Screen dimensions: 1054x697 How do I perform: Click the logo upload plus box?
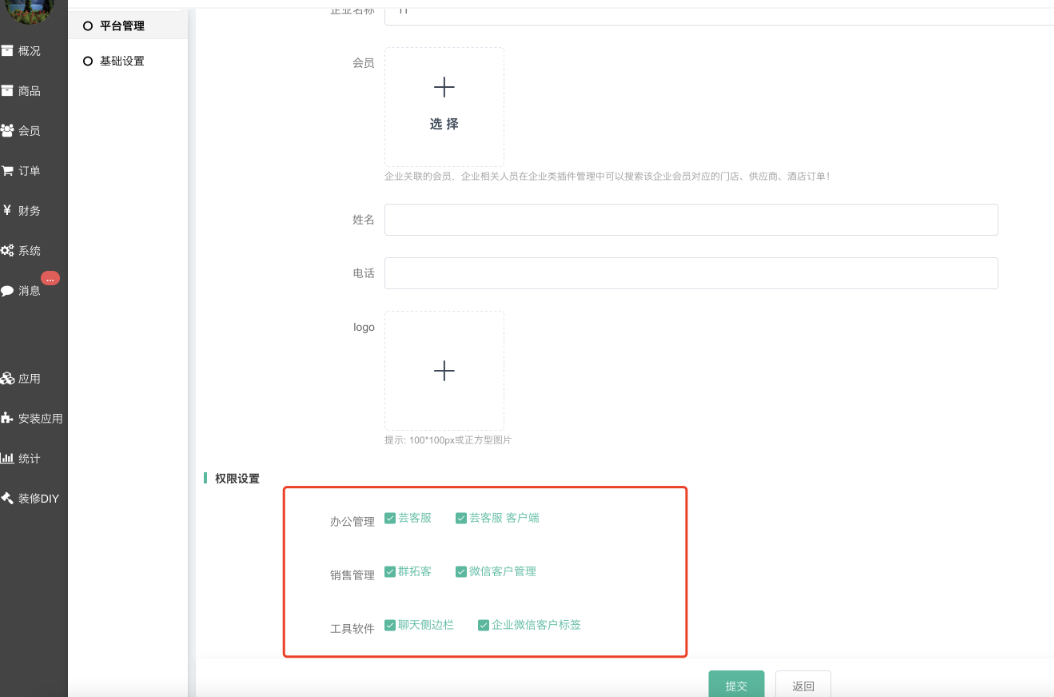coord(444,371)
